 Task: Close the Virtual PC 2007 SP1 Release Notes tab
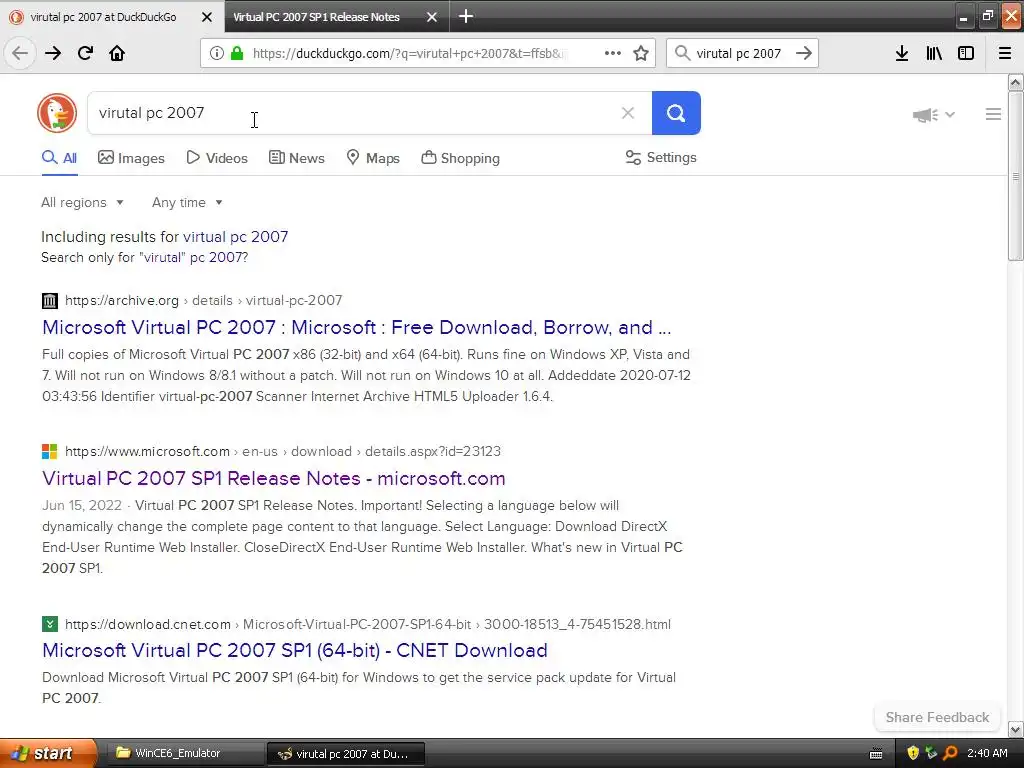[432, 17]
